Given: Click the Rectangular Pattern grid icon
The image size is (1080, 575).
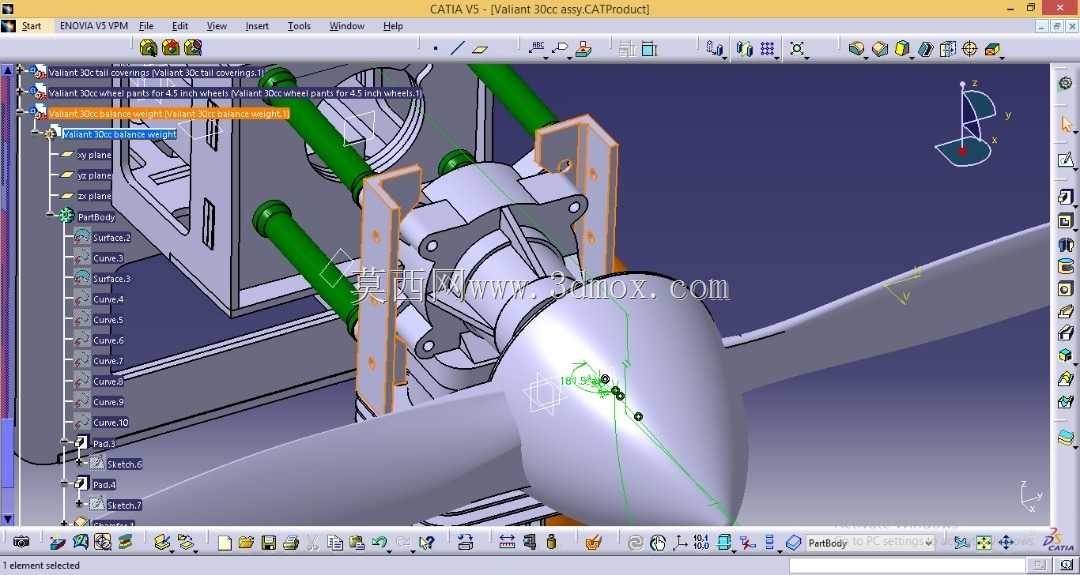Looking at the screenshot, I should [767, 48].
